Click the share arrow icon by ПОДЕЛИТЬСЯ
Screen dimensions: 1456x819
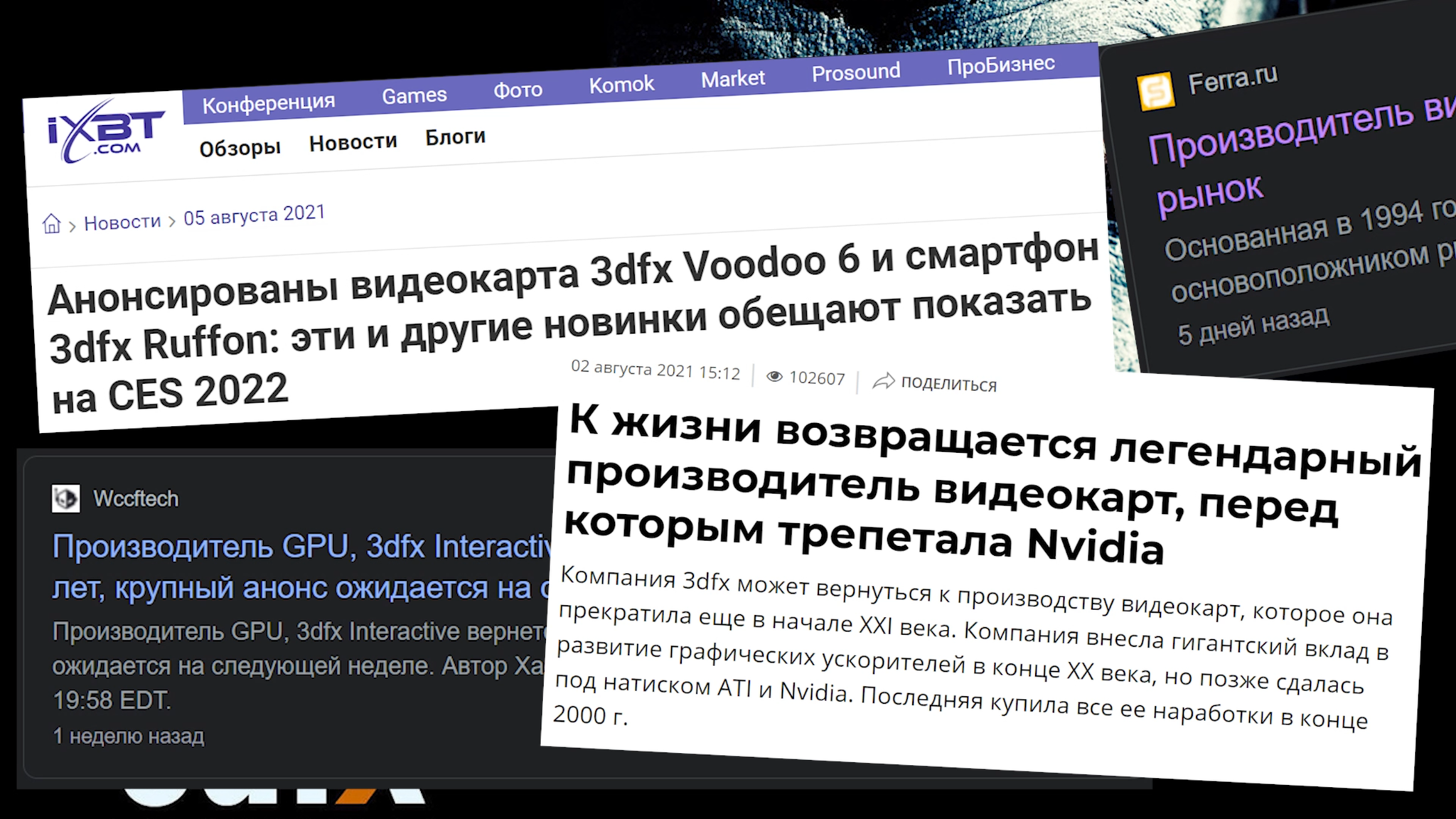tap(883, 381)
